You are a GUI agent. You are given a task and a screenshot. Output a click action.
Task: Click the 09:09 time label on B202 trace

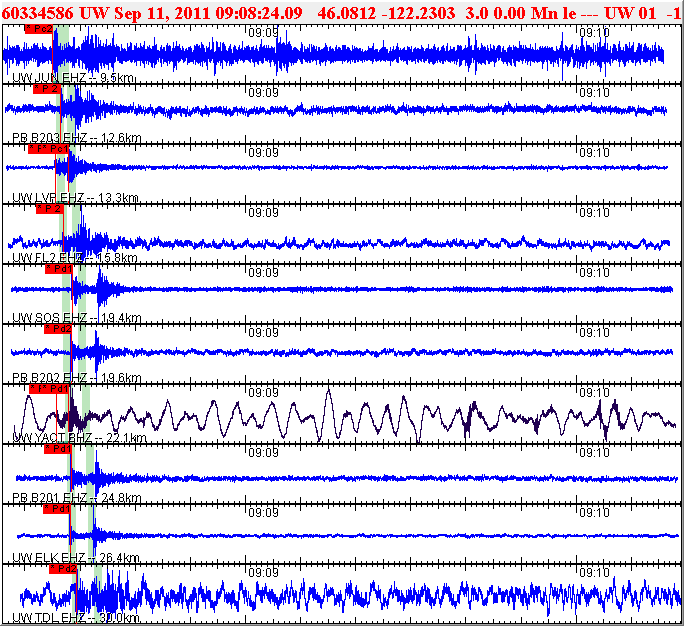coord(263,332)
